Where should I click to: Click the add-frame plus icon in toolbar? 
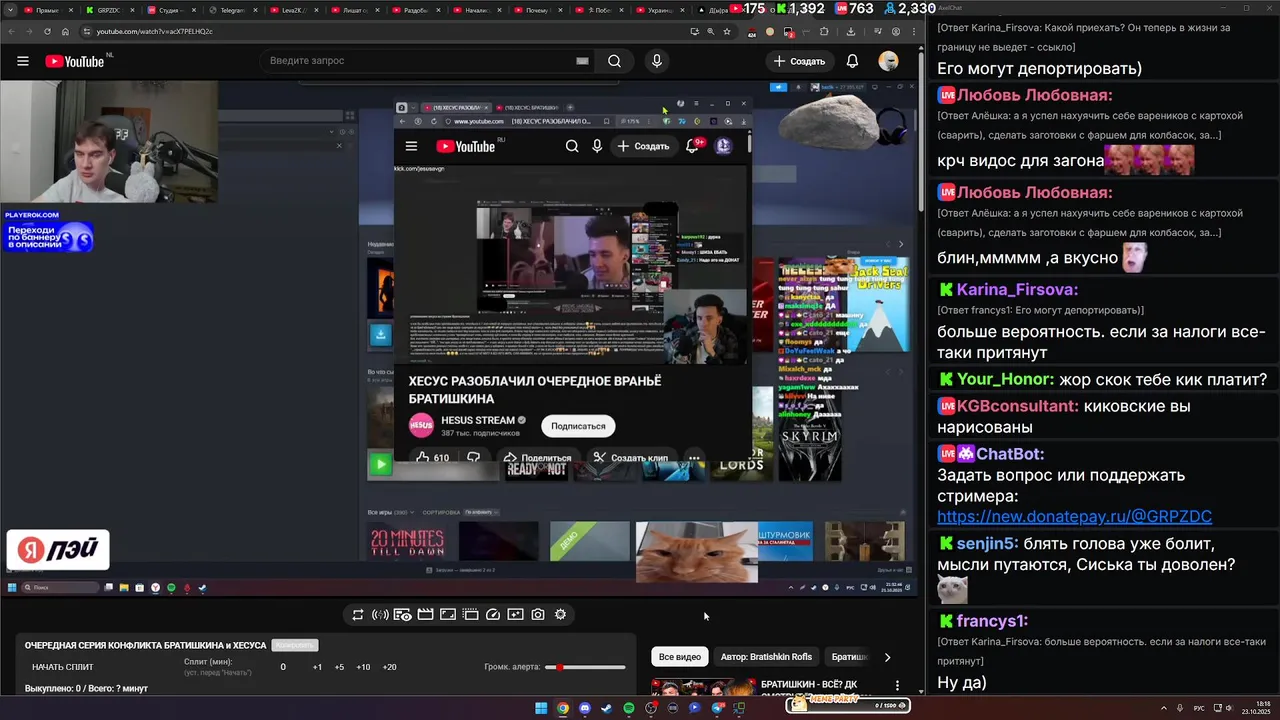pos(515,615)
